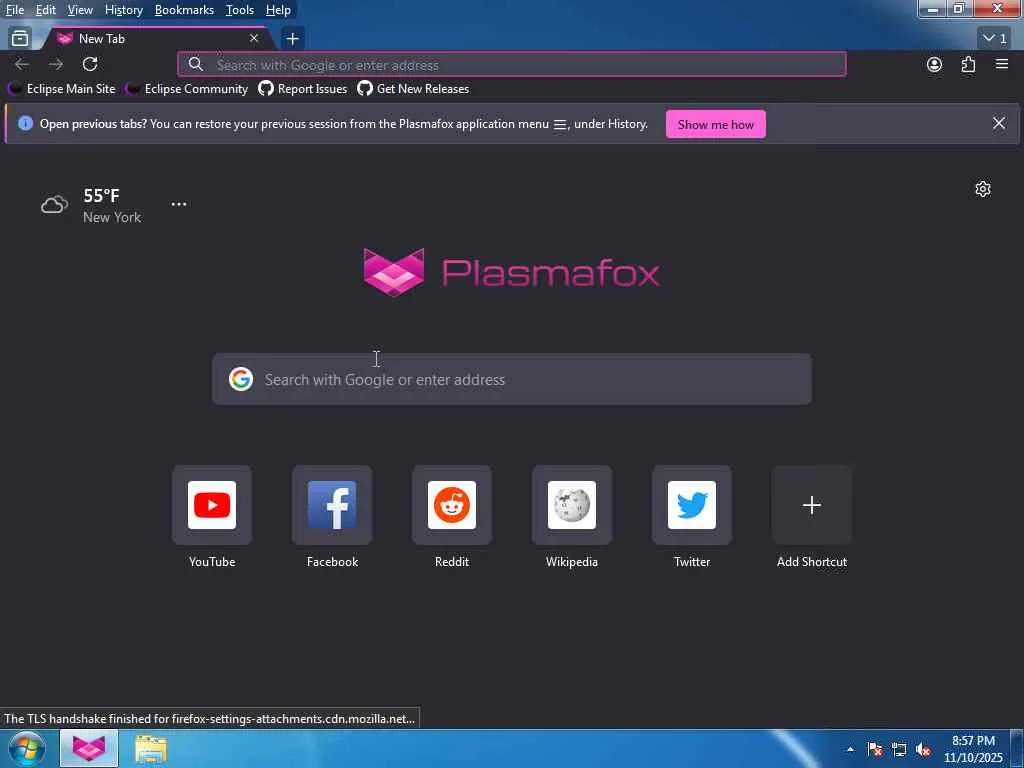The height and width of the screenshot is (768, 1024).
Task: Open the extensions puzzle icon
Action: tap(968, 64)
